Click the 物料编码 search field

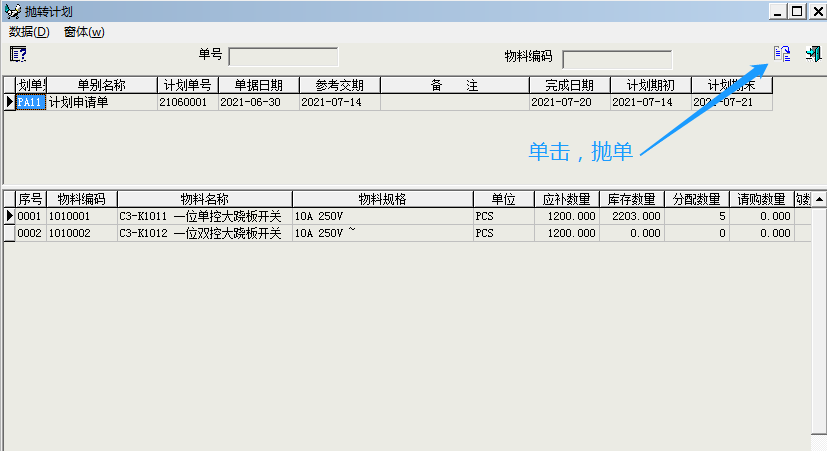point(617,59)
